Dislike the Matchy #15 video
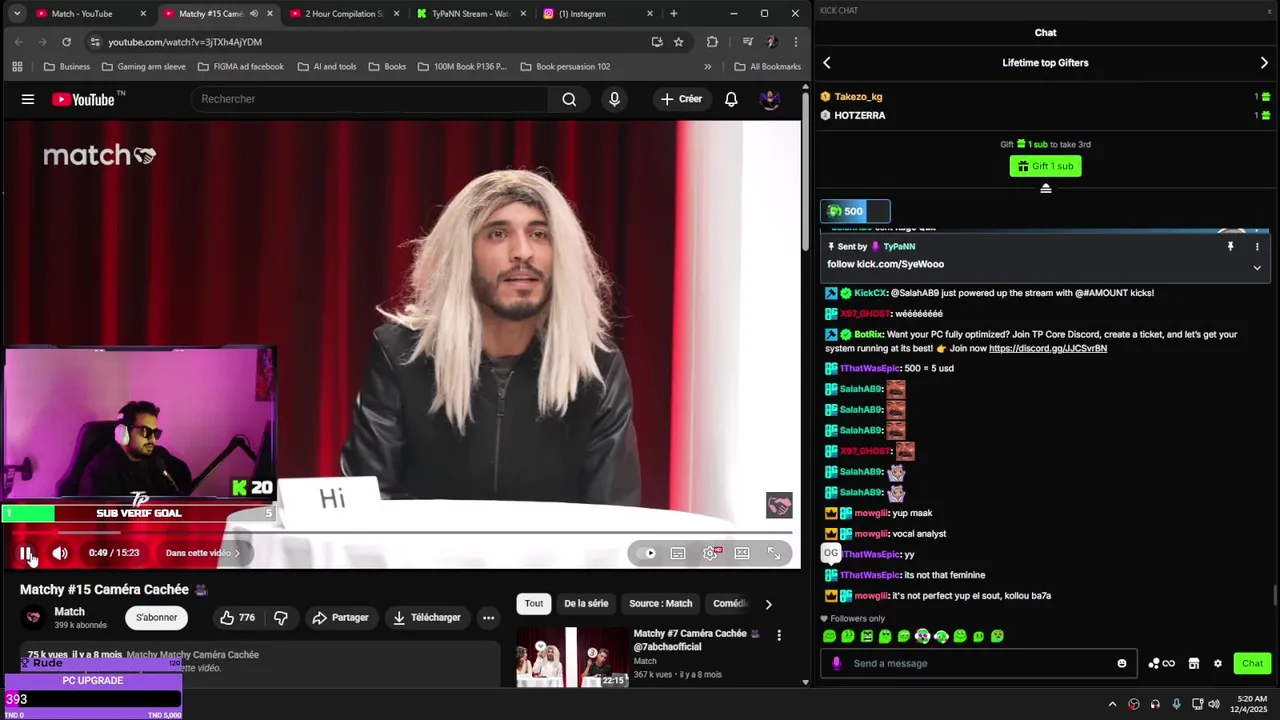This screenshot has width=1280, height=720. [281, 618]
